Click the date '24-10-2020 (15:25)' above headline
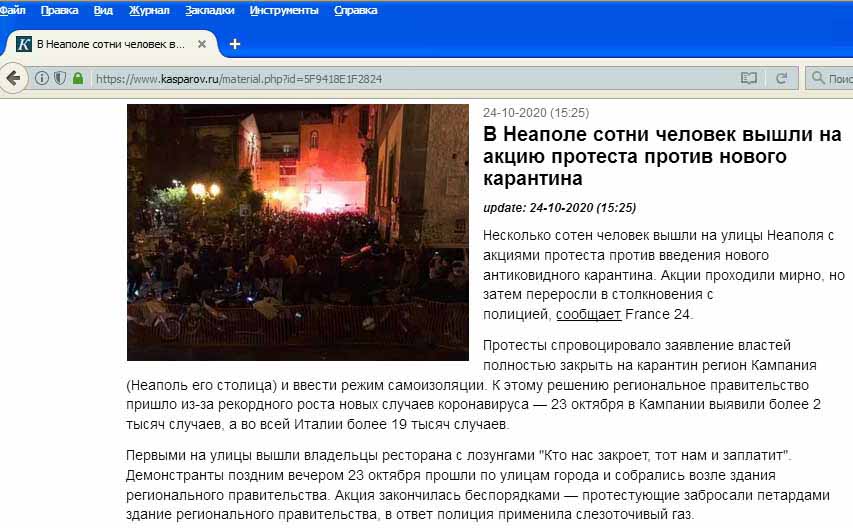 coord(536,113)
